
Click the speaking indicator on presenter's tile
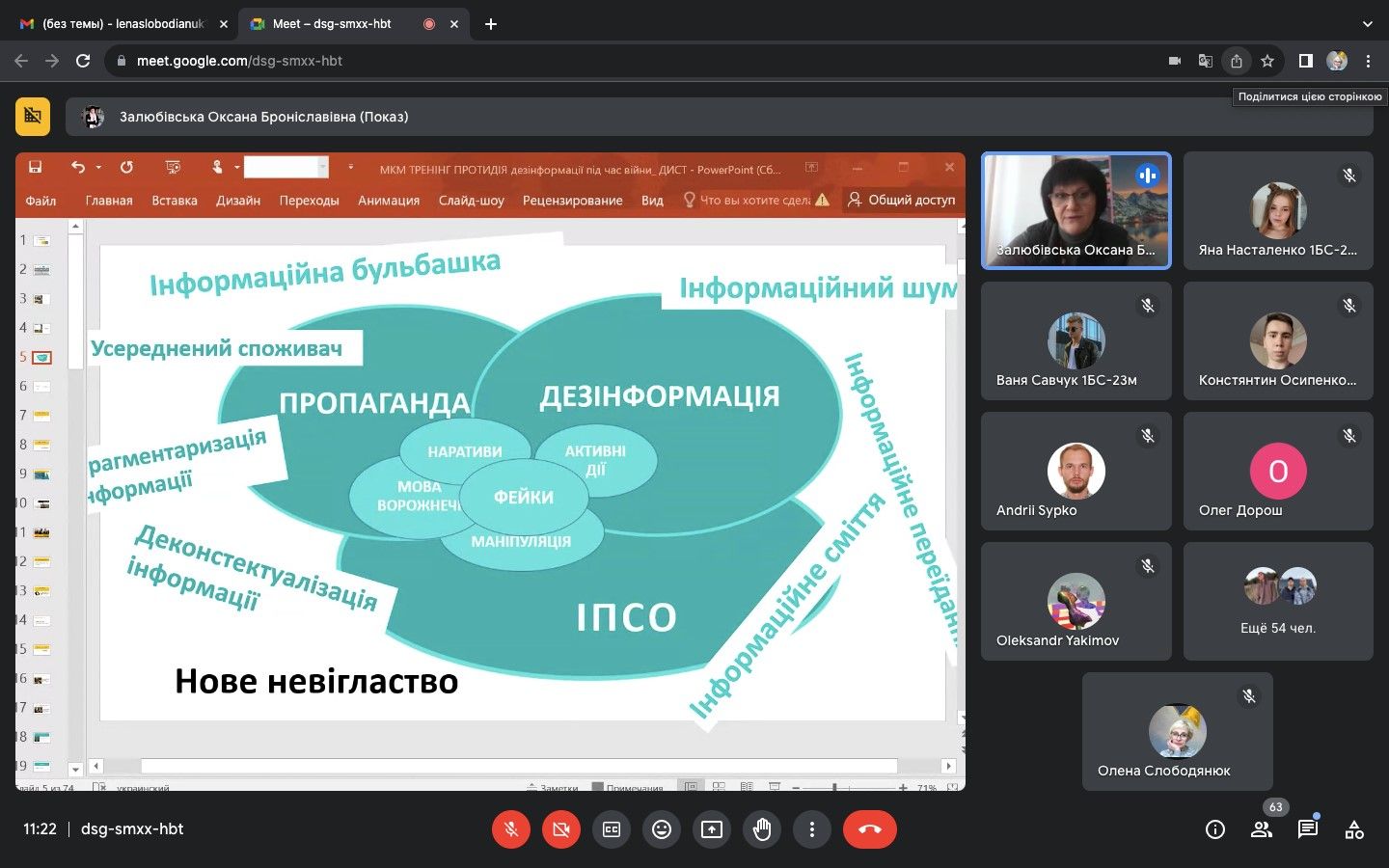pyautogui.click(x=1147, y=176)
